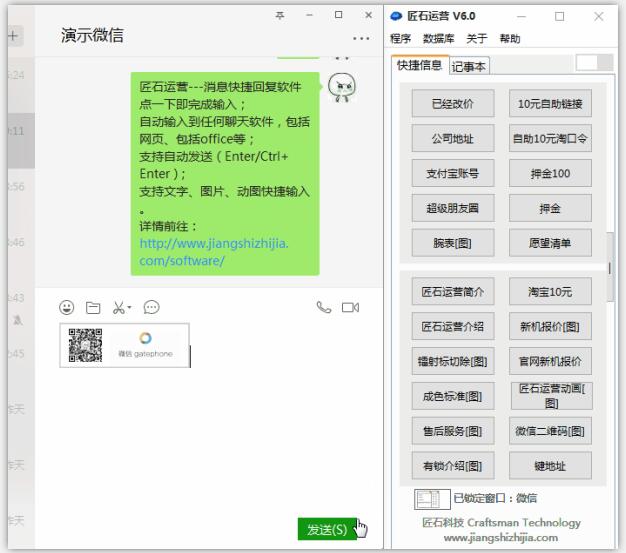Start a video call with camera icon

(350, 308)
